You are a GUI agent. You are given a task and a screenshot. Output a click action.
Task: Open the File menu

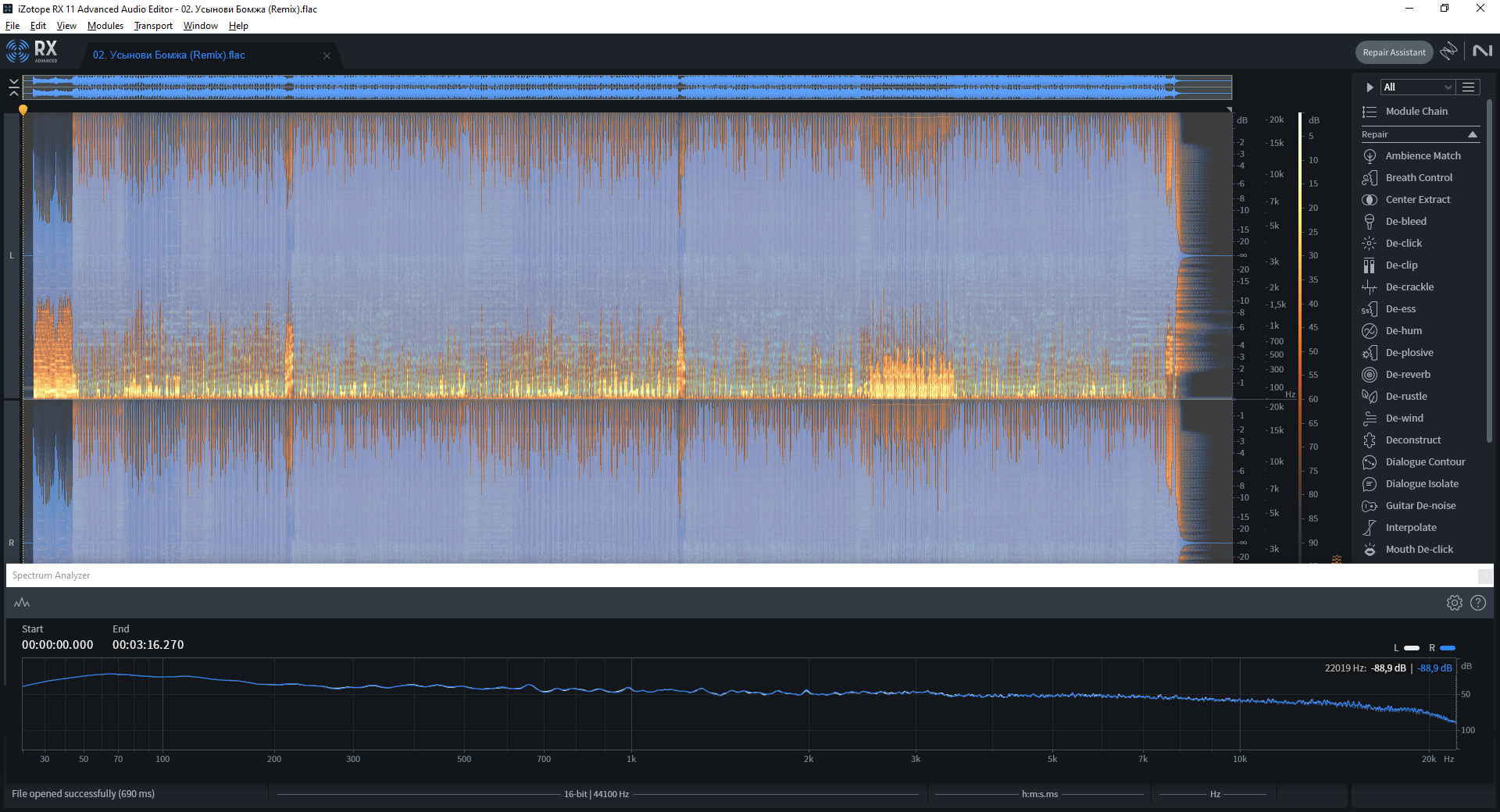point(12,26)
